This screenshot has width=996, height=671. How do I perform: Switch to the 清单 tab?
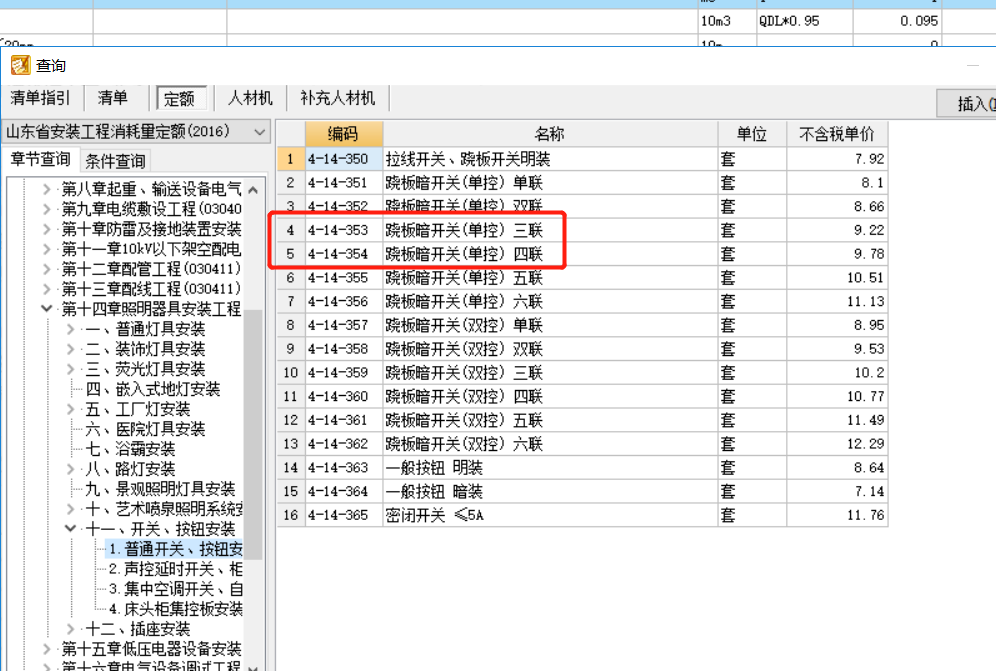[x=112, y=98]
